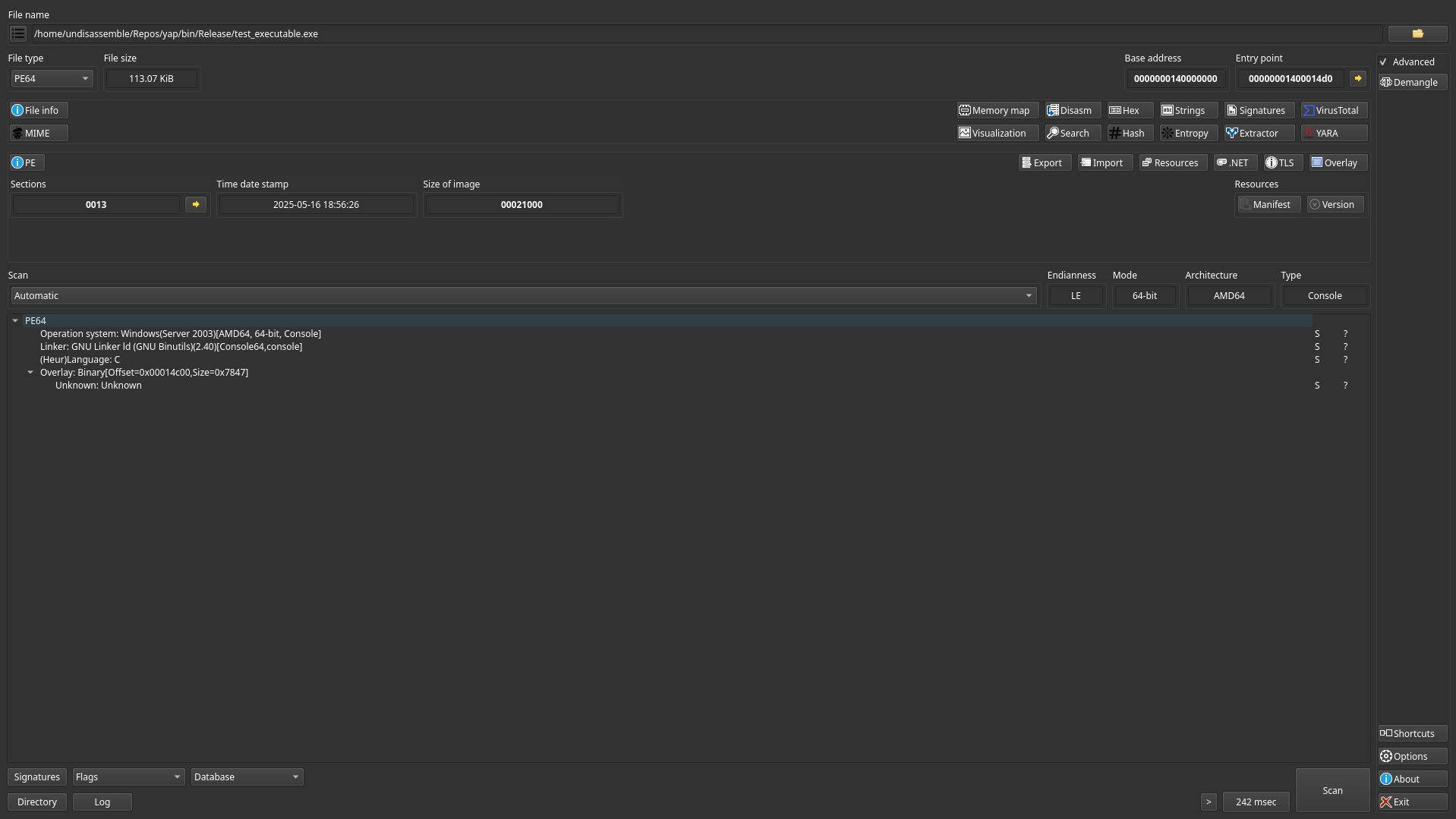Open the Flags dropdown

pos(128,776)
